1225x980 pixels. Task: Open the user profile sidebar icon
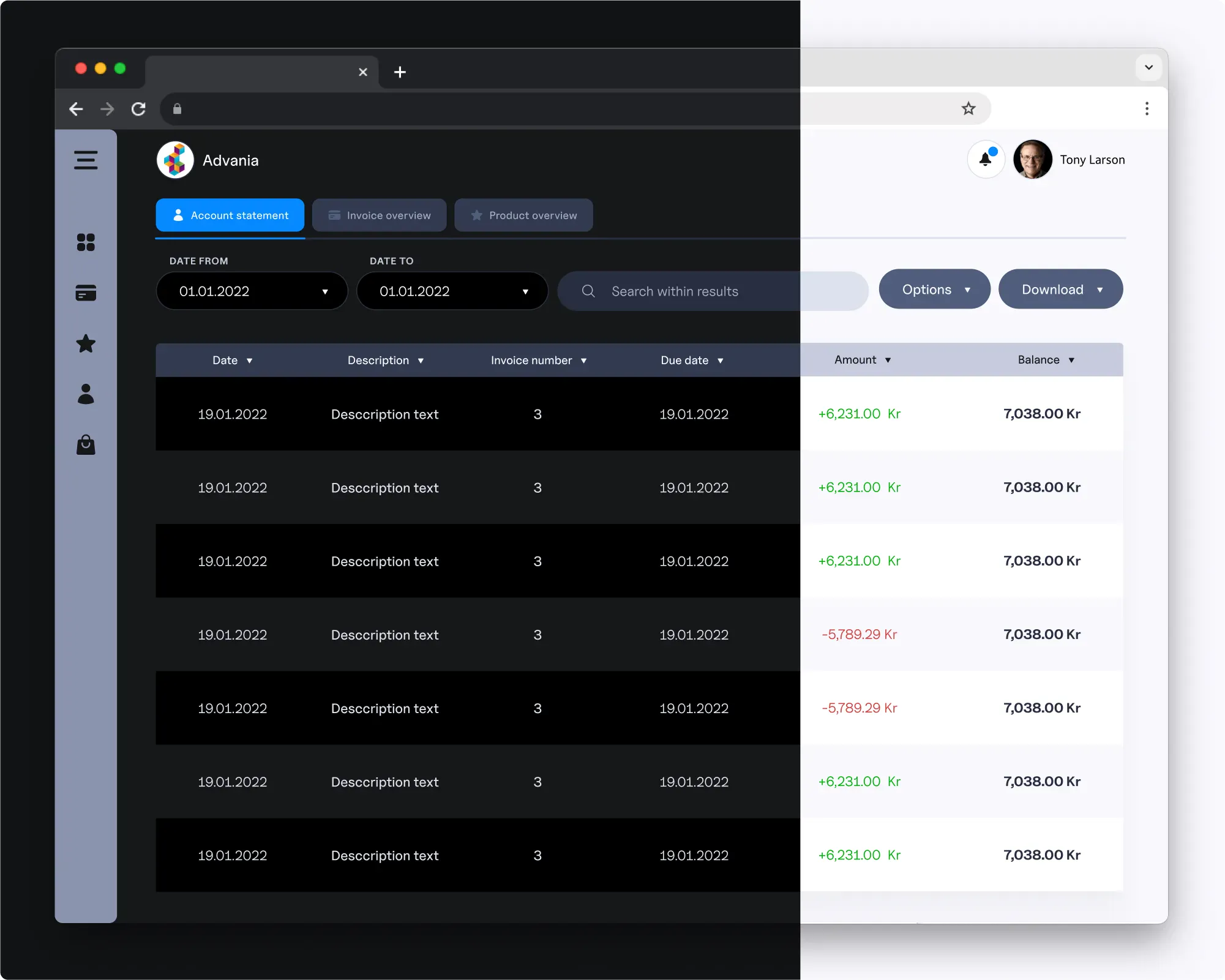click(86, 394)
